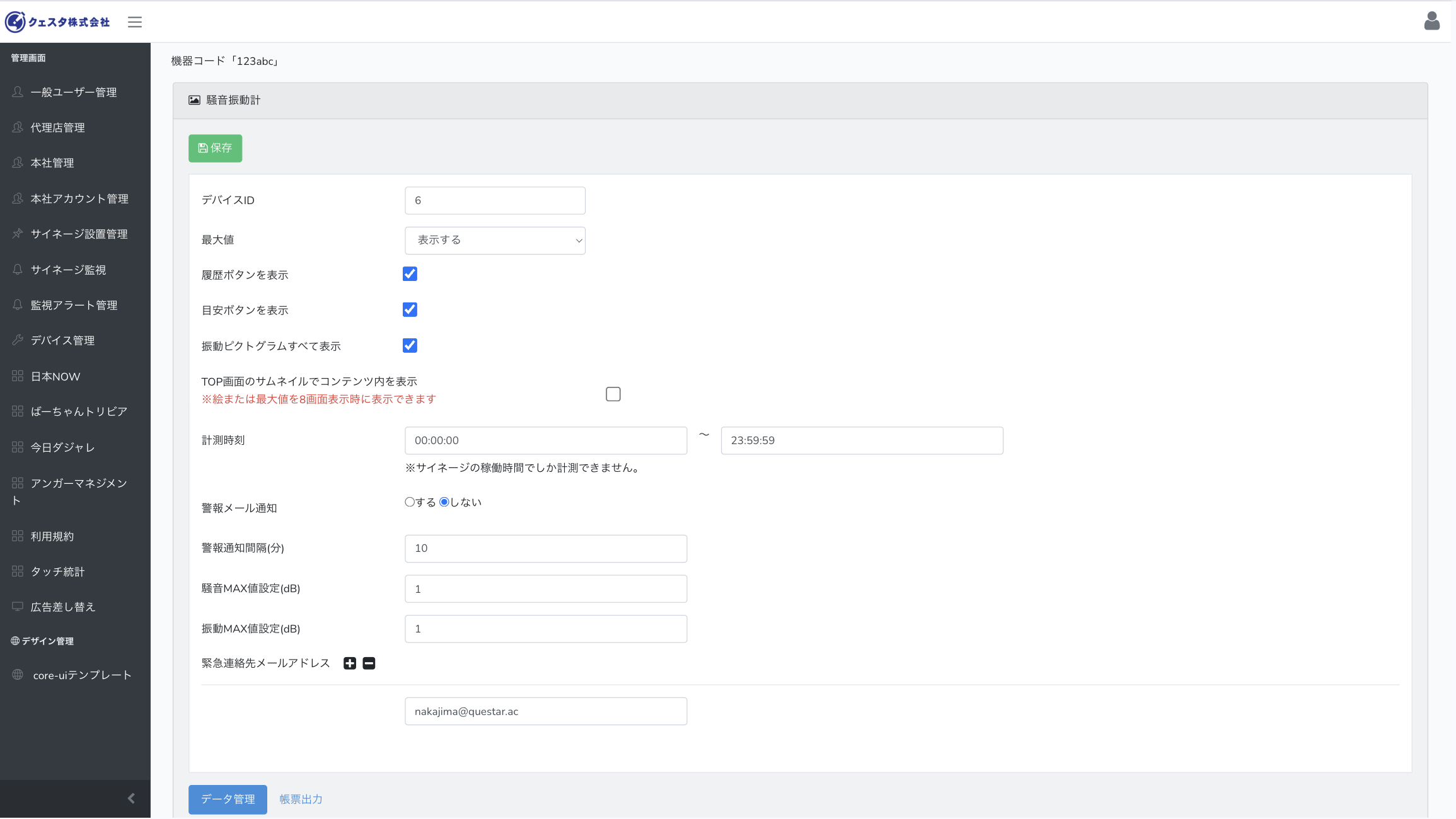Select しない radio for 警報メール通知
Screen dimensions: 1456x819
444,502
